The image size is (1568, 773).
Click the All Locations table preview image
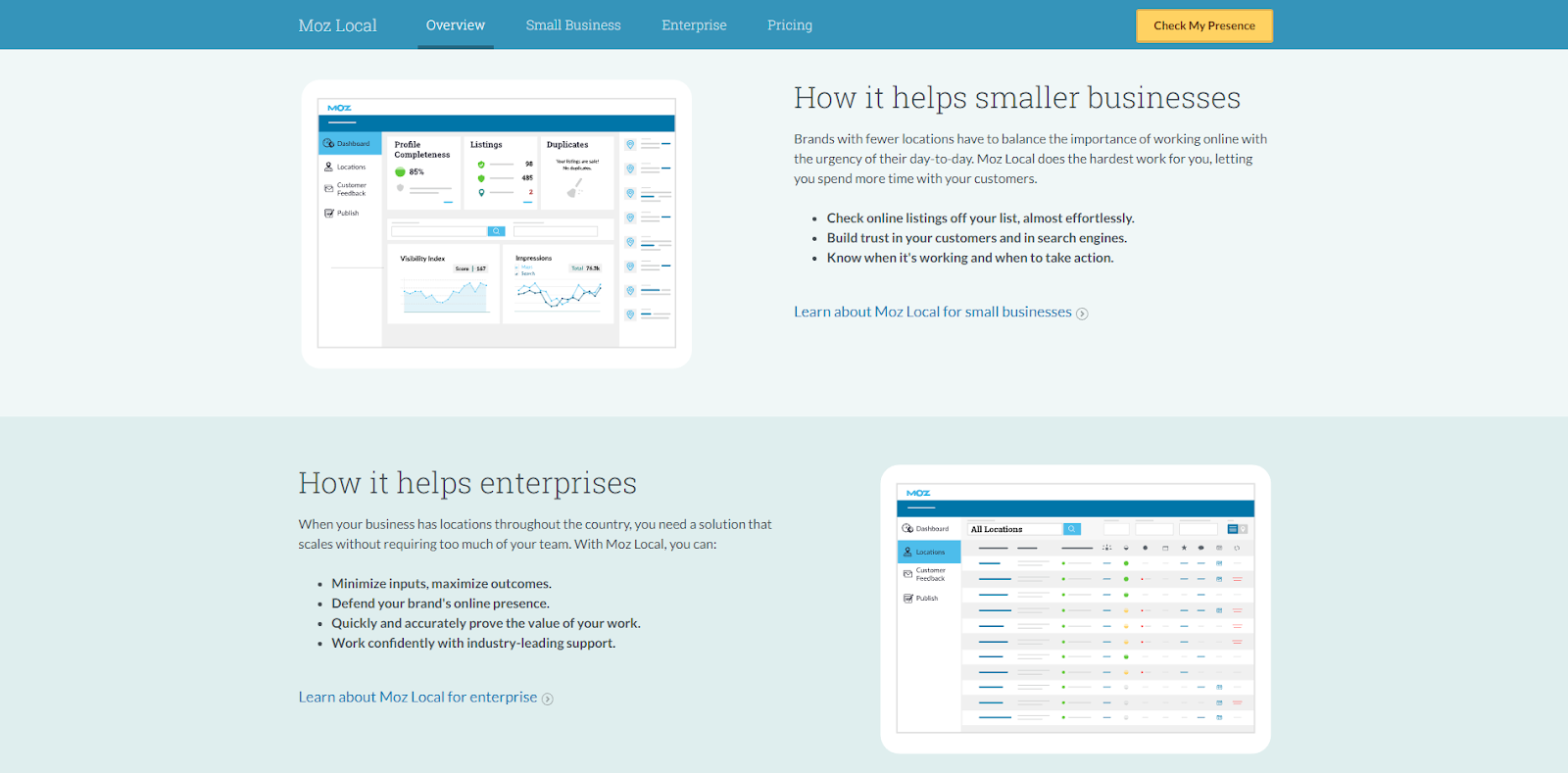point(1076,608)
